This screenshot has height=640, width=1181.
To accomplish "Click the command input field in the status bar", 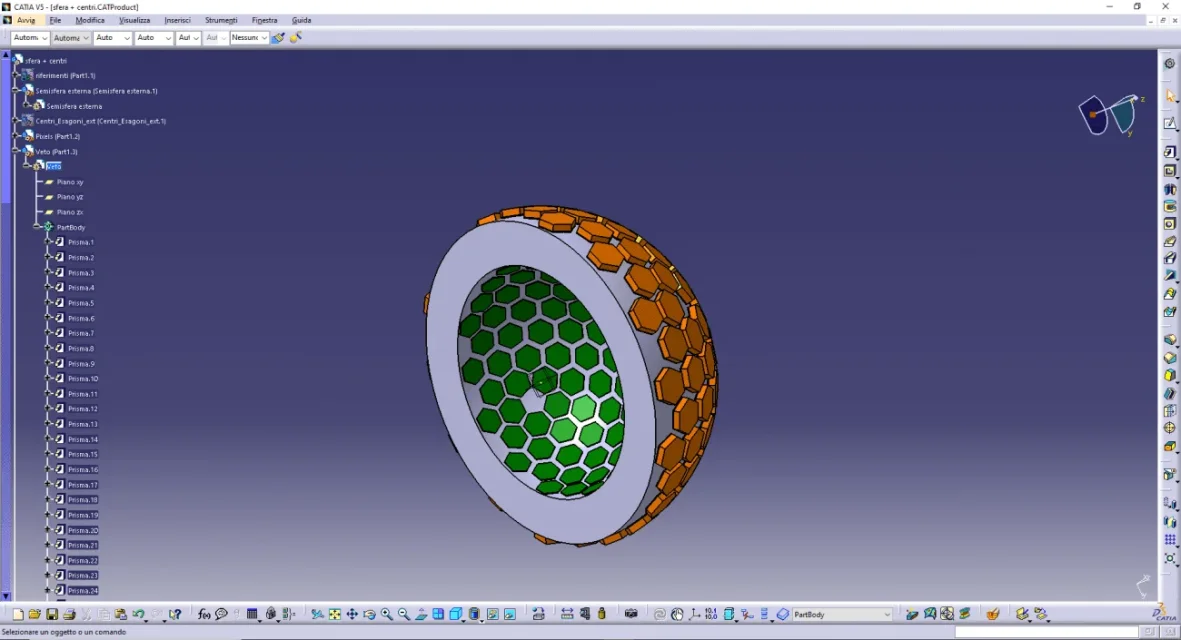I will (x=1045, y=632).
